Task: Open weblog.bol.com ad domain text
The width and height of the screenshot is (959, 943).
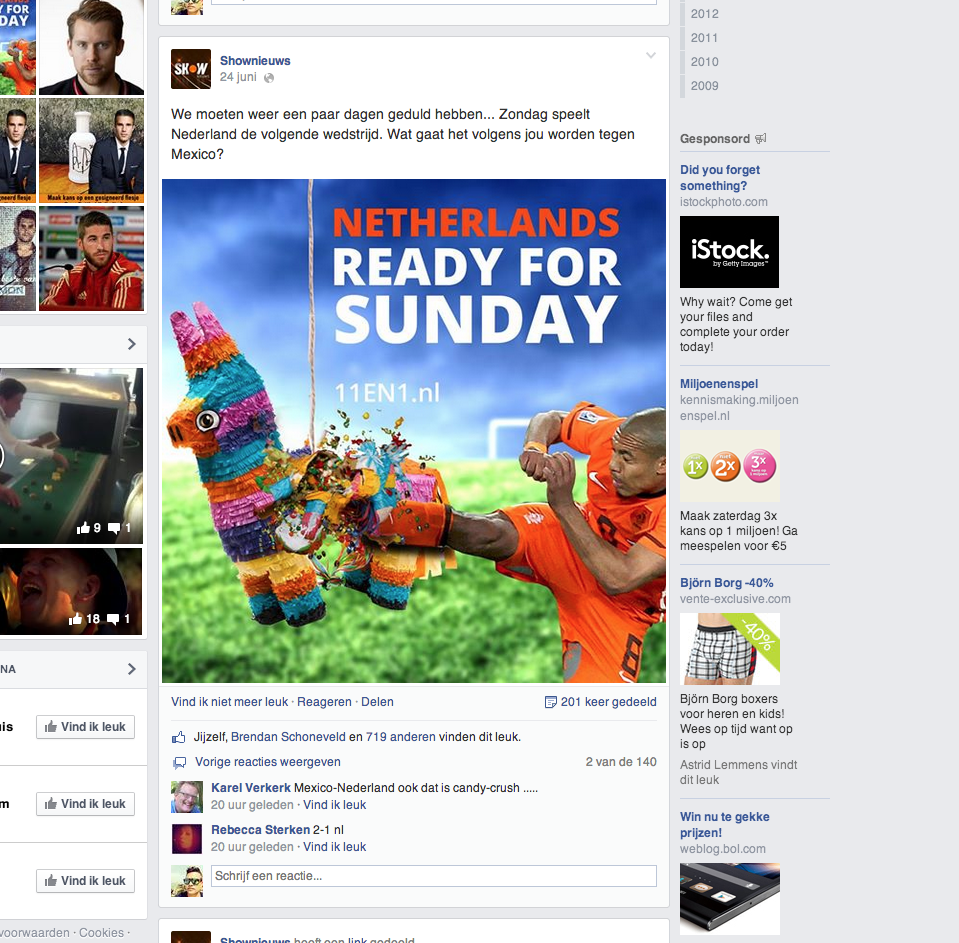Action: click(723, 849)
